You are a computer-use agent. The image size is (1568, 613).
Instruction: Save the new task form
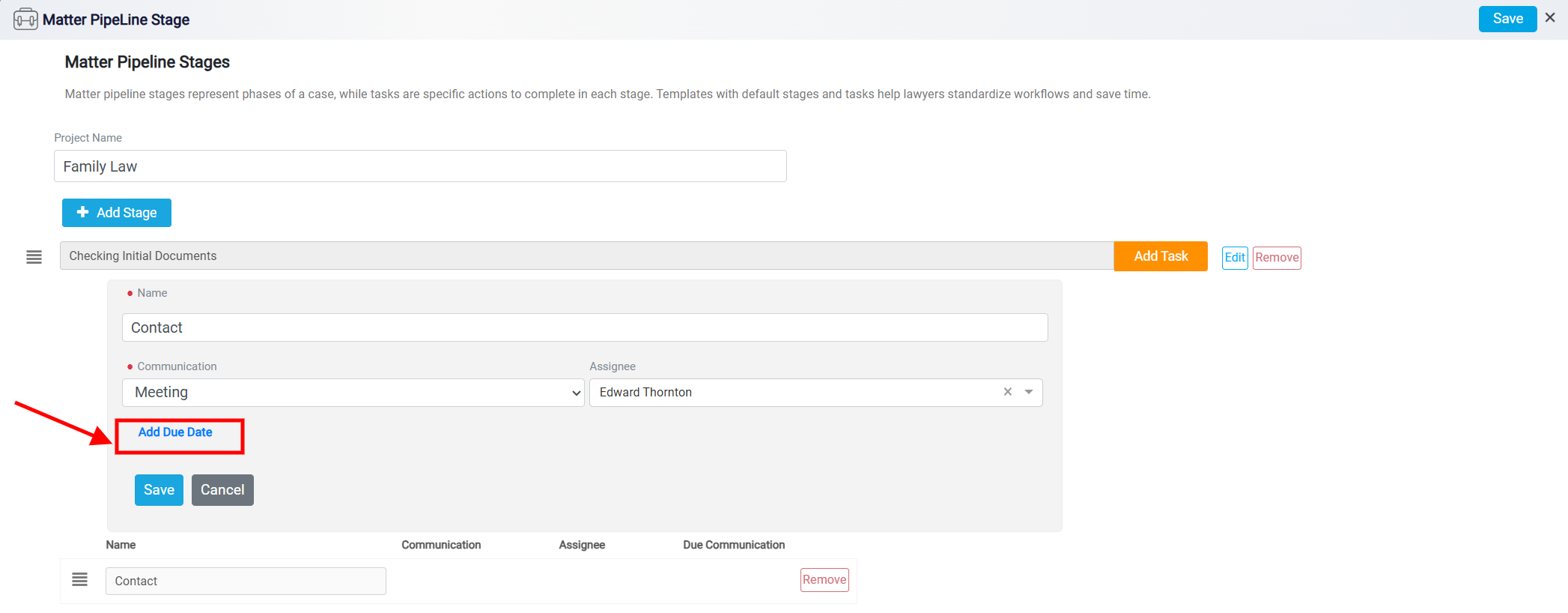[x=159, y=490]
